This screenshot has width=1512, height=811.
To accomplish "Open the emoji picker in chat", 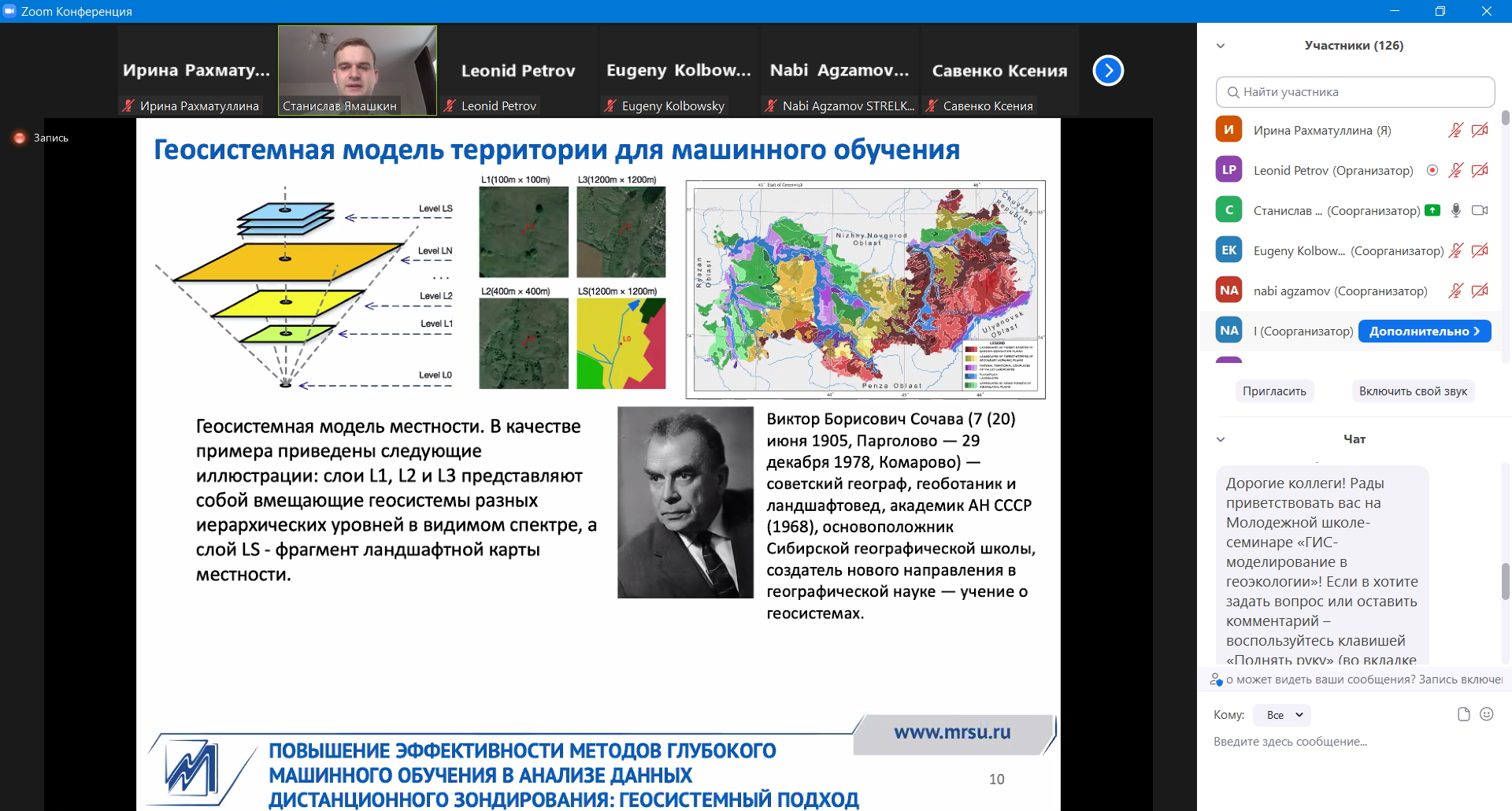I will [1487, 714].
